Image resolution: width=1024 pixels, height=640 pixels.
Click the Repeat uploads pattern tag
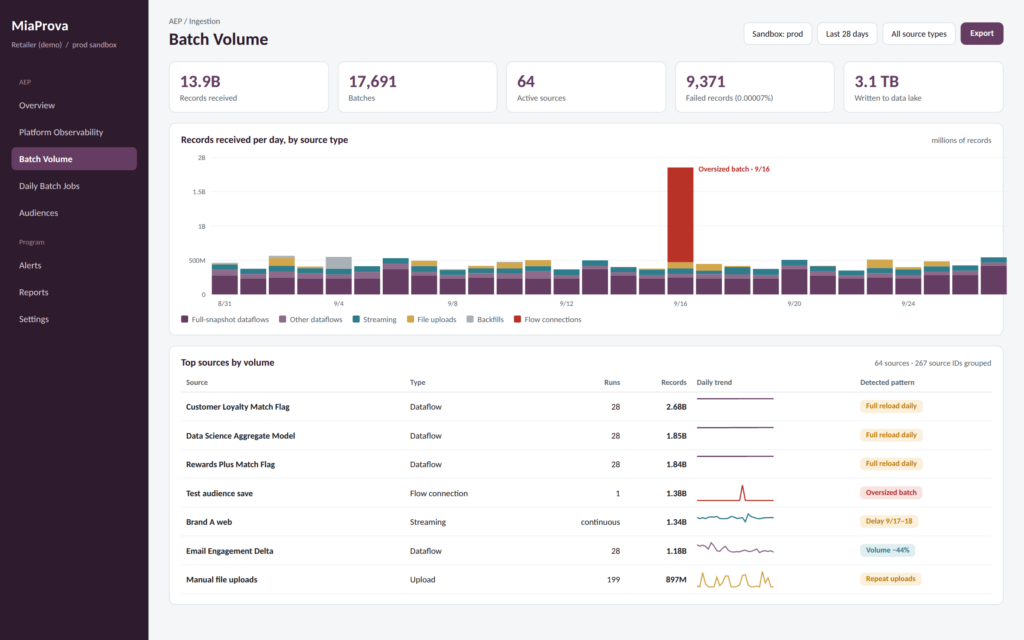890,579
